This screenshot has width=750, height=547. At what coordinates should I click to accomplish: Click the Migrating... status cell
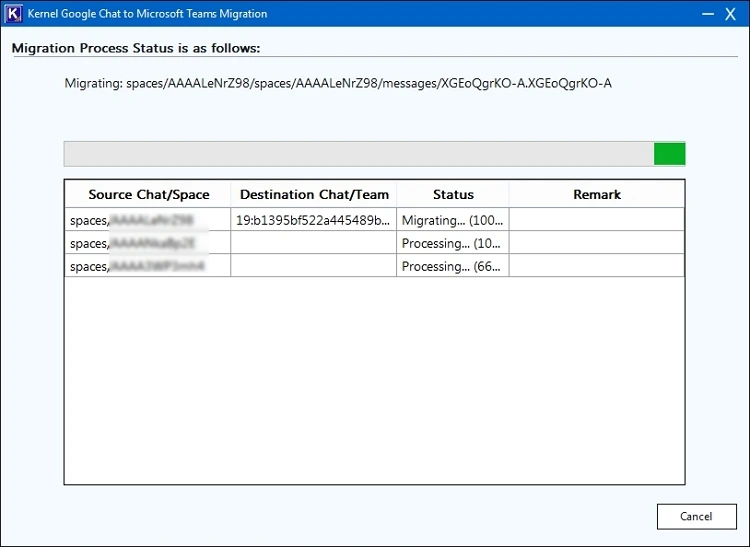[x=453, y=220]
